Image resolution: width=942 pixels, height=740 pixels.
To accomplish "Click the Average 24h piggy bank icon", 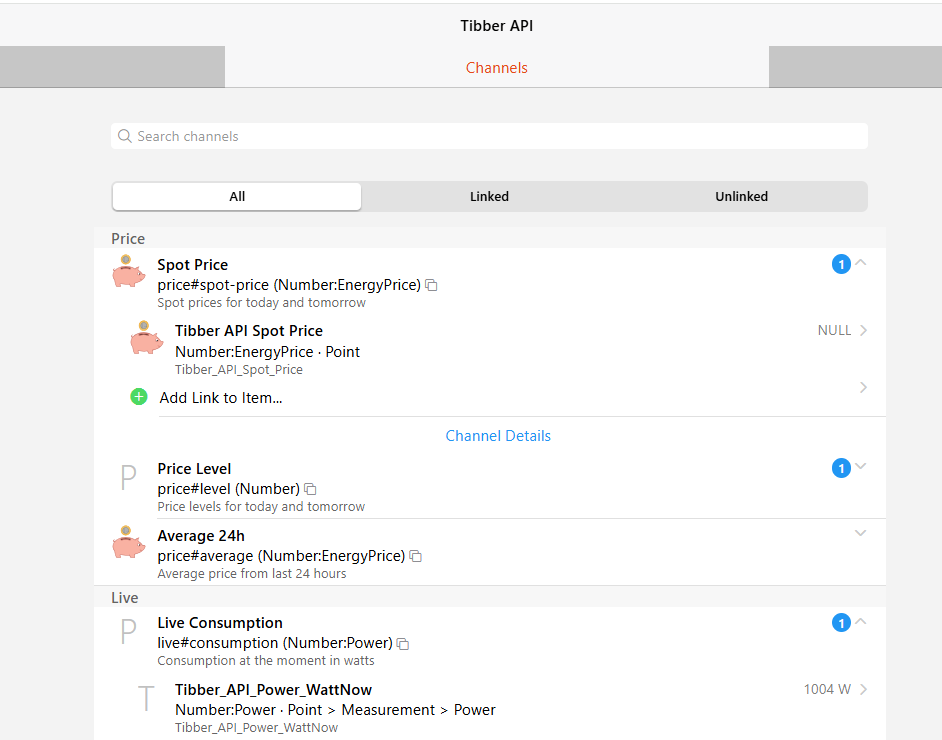I will (x=128, y=543).
